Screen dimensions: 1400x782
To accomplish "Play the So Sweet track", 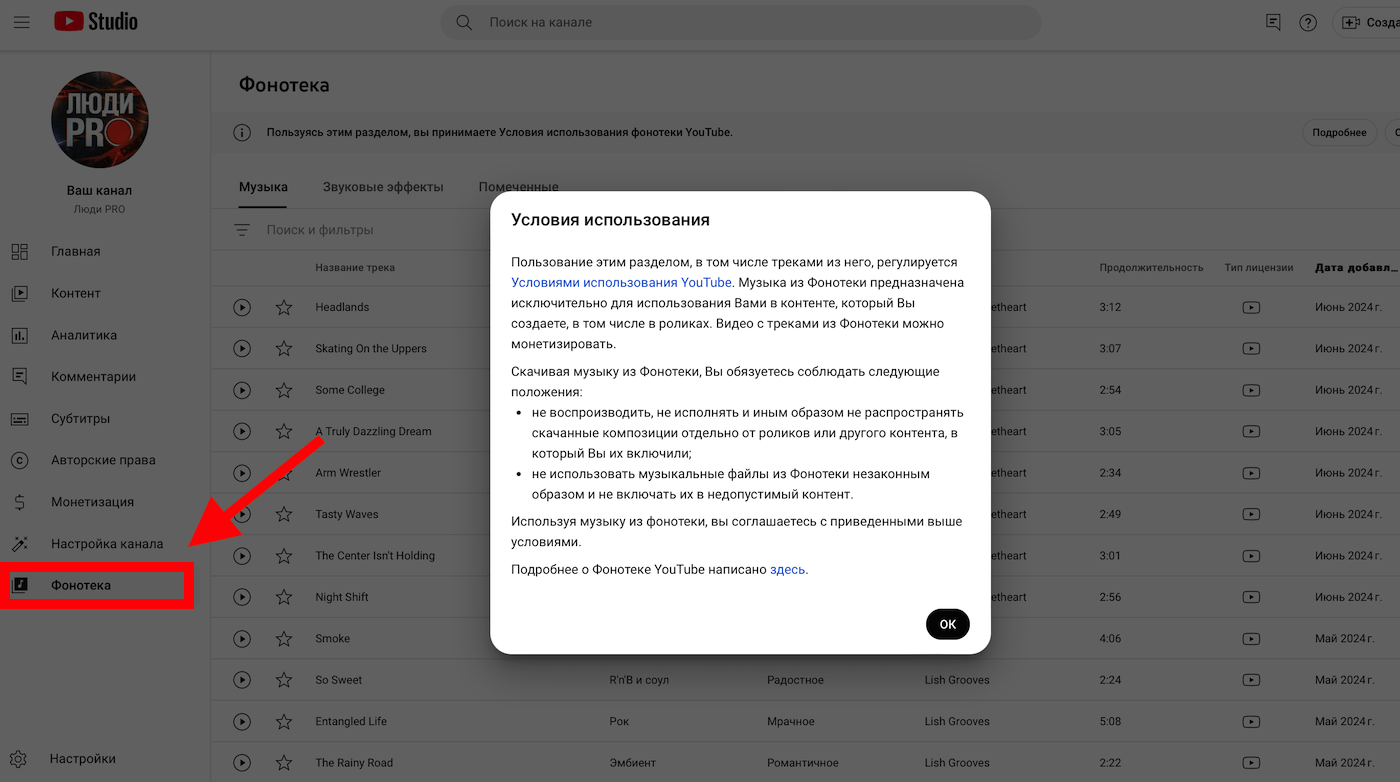I will [242, 680].
